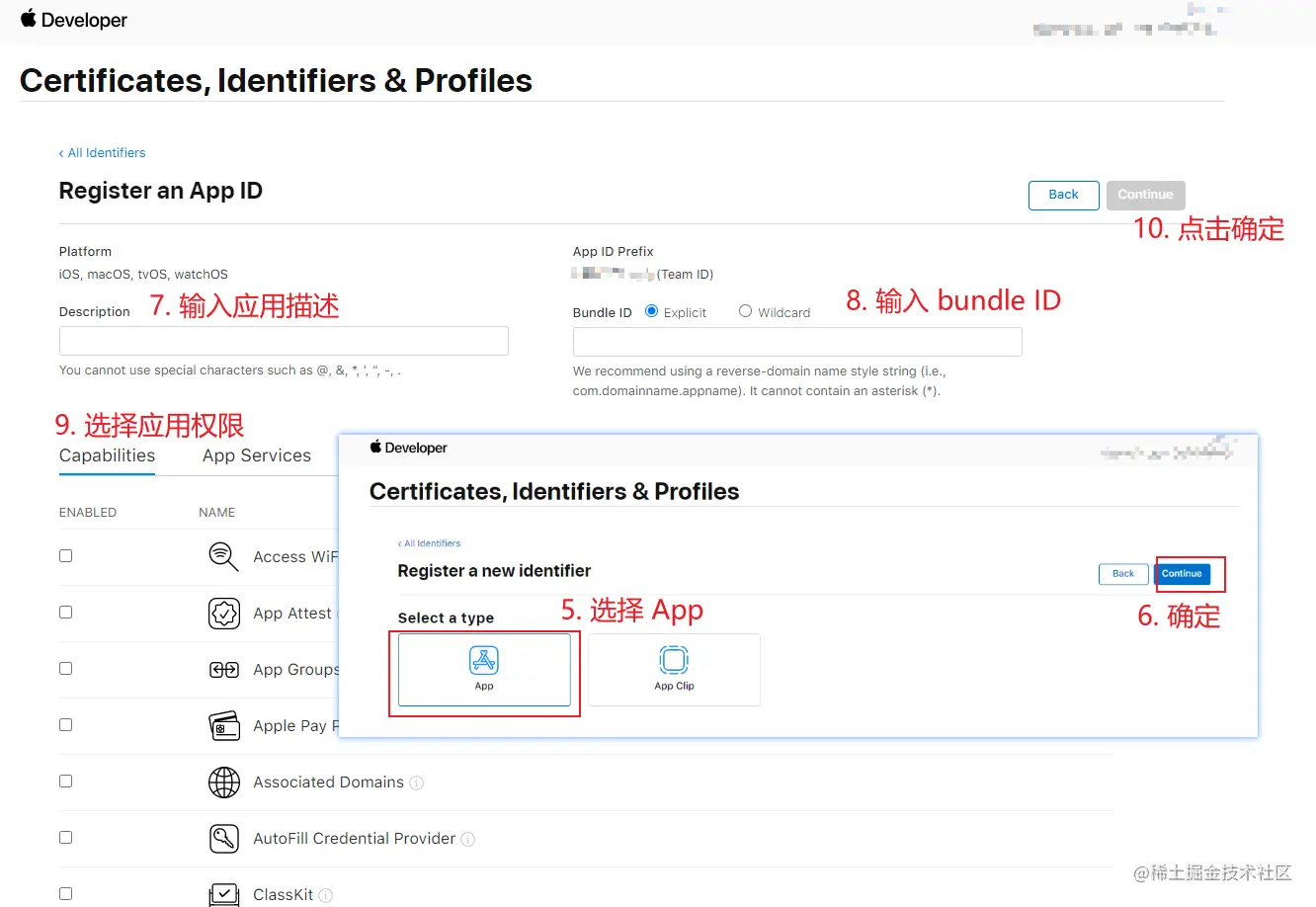Click the iOS, macOS, tvOS, watchOS platform text
Screen dimensions: 1316x907
pos(143,275)
